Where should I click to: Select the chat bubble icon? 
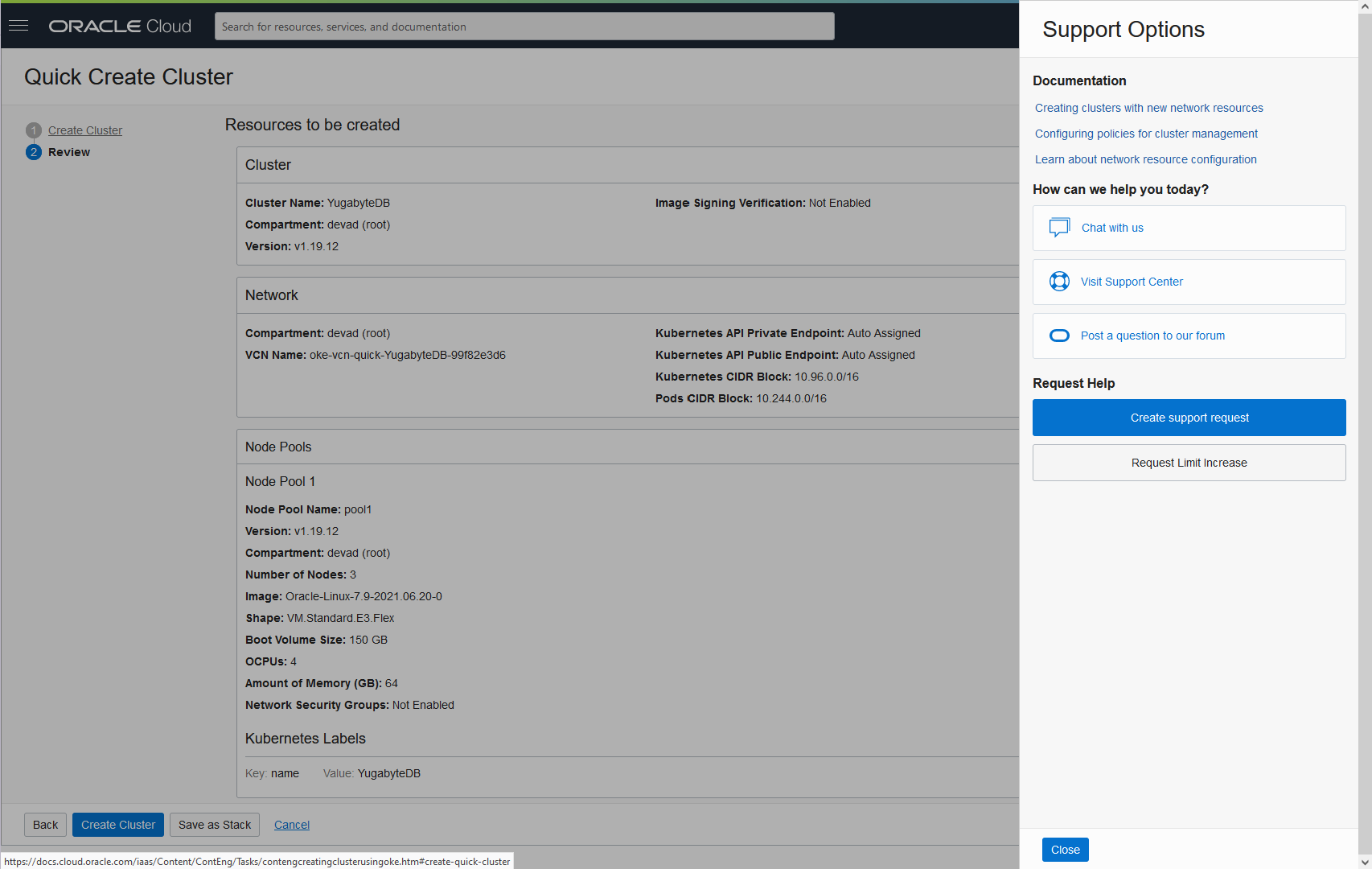point(1059,228)
